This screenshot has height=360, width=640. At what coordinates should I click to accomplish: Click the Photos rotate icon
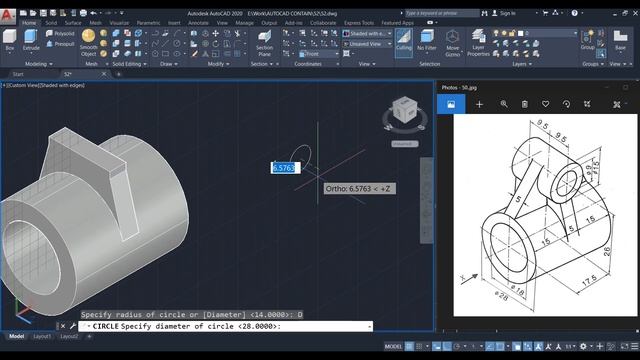[x=566, y=104]
